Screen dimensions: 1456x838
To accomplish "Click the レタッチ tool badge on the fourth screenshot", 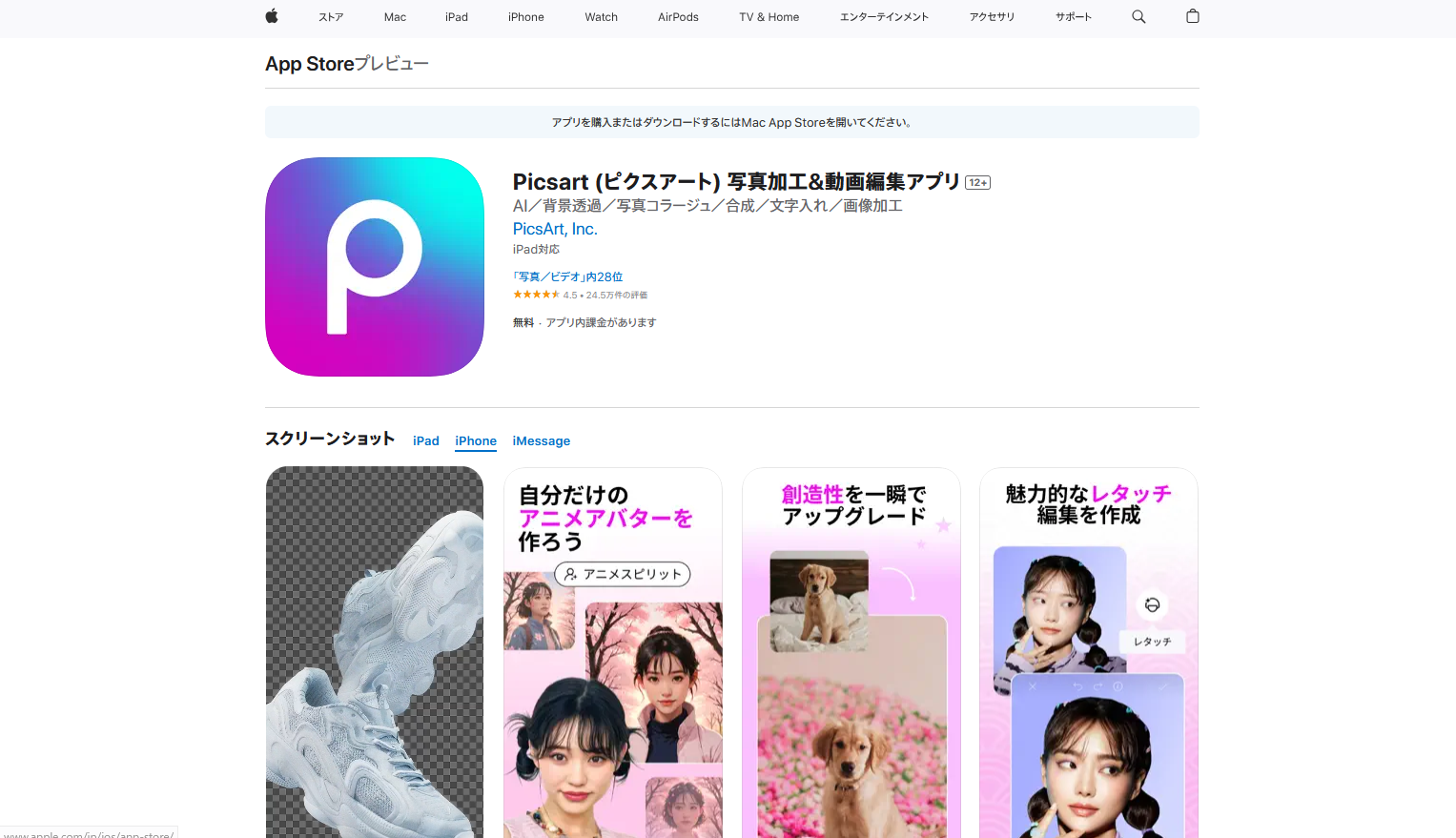I will point(1151,642).
